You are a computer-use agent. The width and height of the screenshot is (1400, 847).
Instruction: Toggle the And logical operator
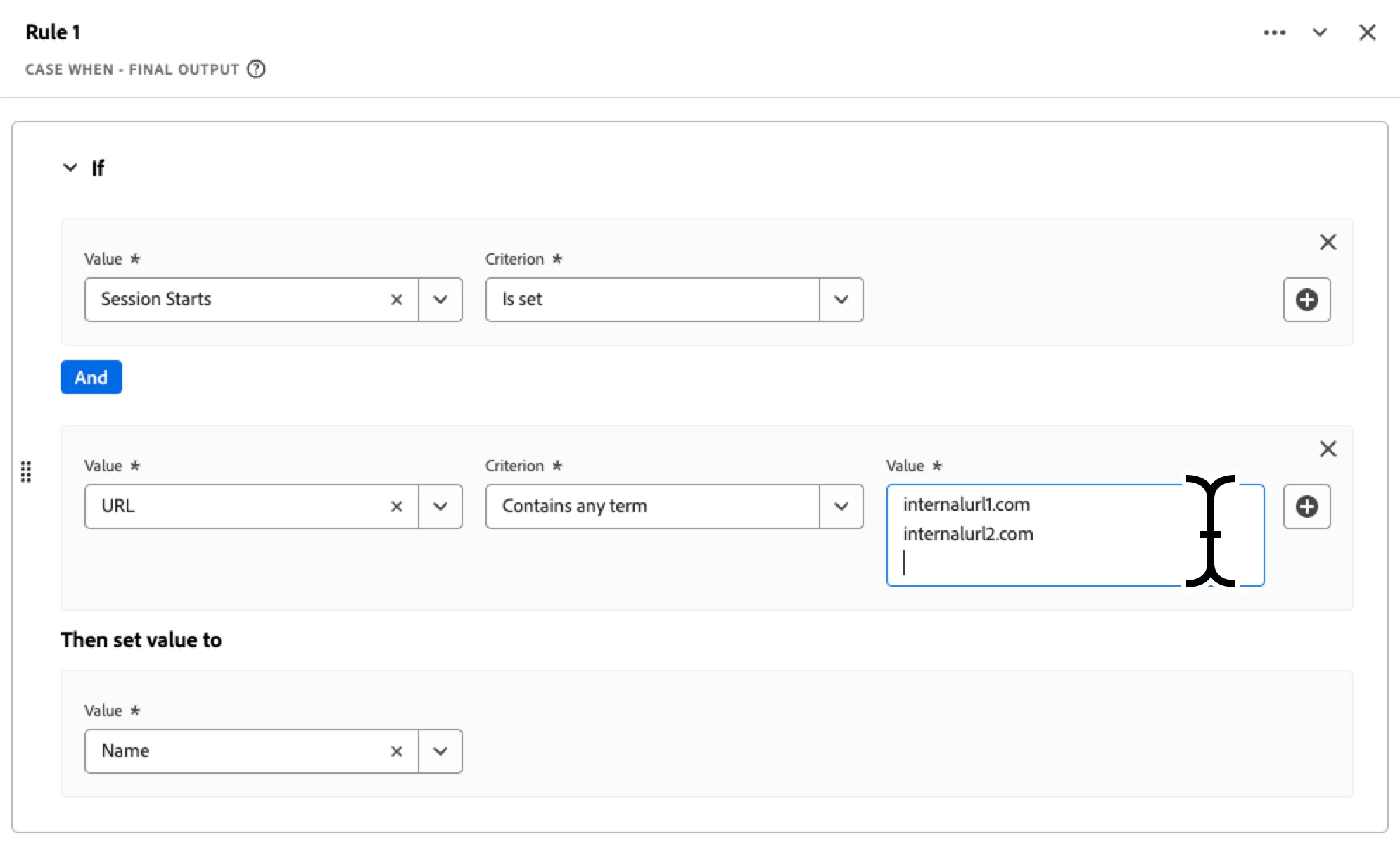tap(91, 377)
